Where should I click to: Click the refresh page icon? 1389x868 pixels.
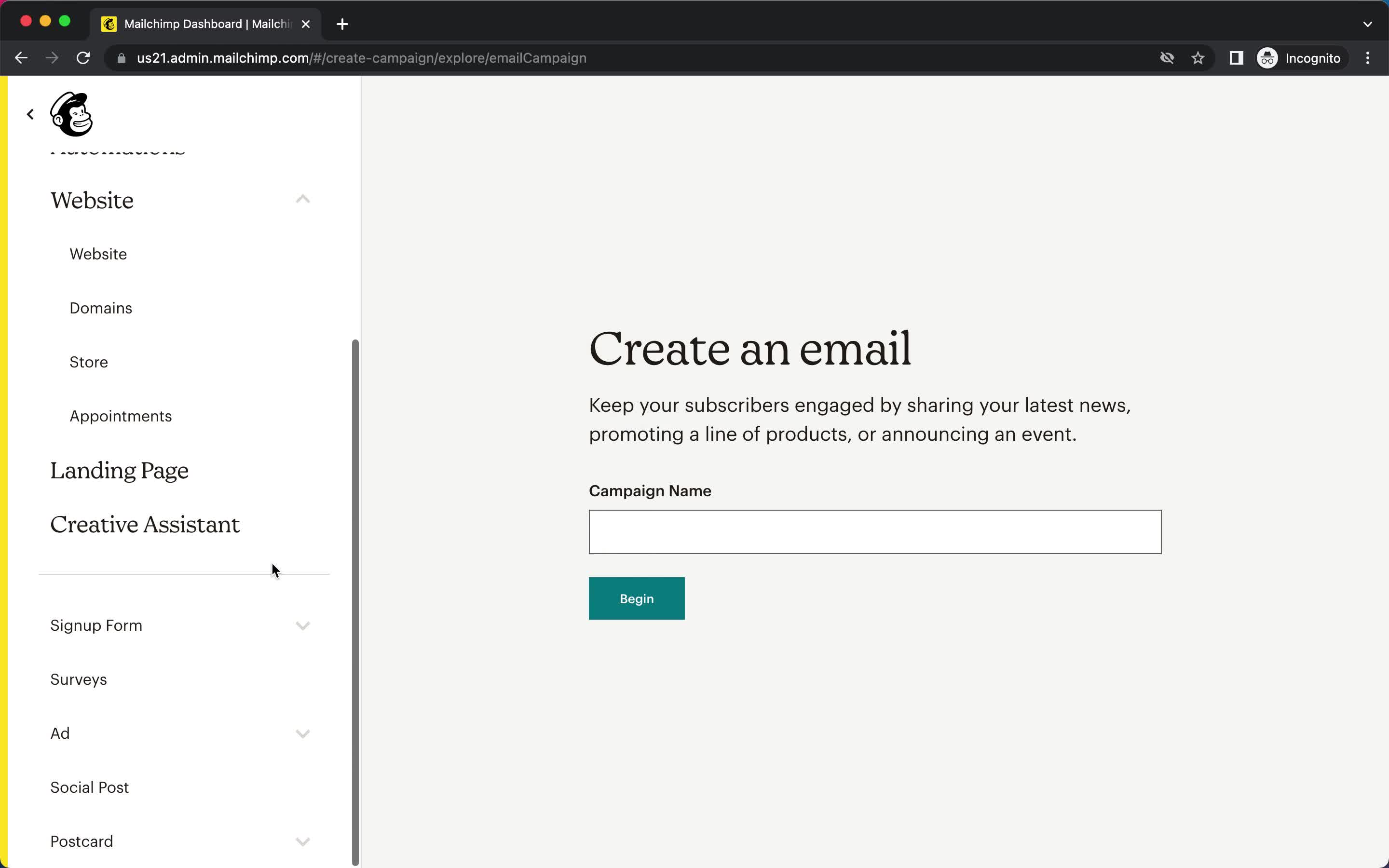(84, 57)
